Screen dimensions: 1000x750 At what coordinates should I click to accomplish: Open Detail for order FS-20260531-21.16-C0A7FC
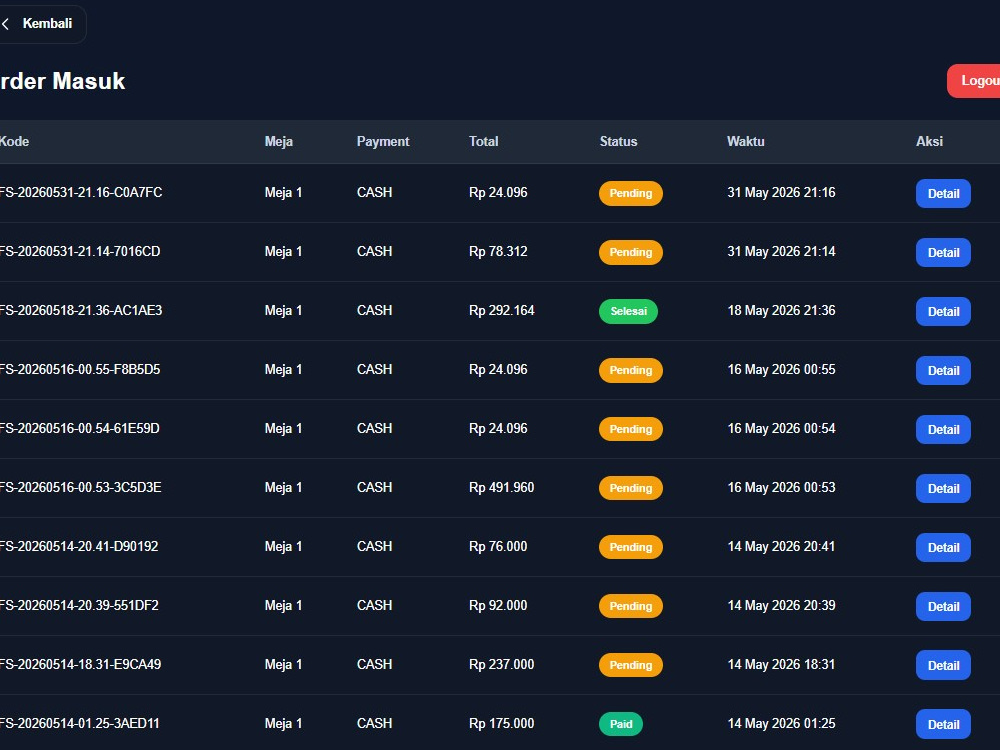[943, 193]
